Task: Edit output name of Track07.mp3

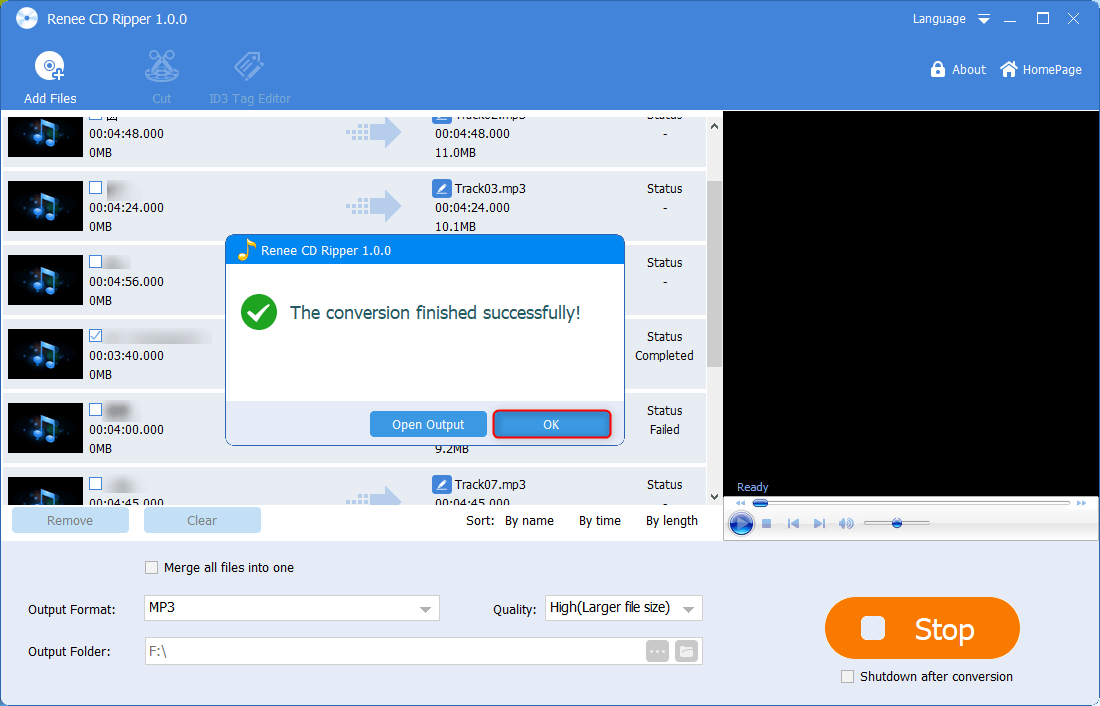Action: click(x=441, y=484)
